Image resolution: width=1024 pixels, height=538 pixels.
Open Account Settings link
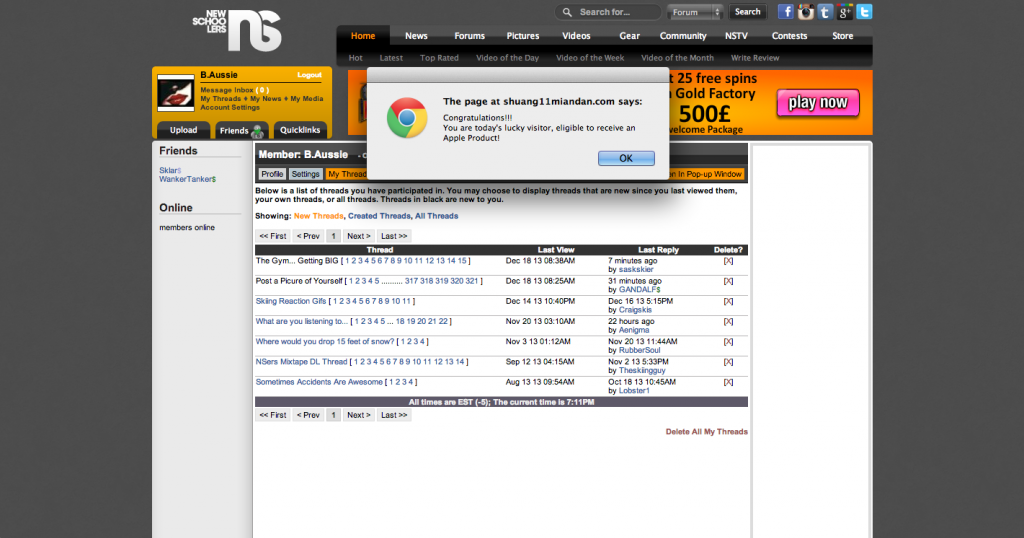[x=230, y=107]
